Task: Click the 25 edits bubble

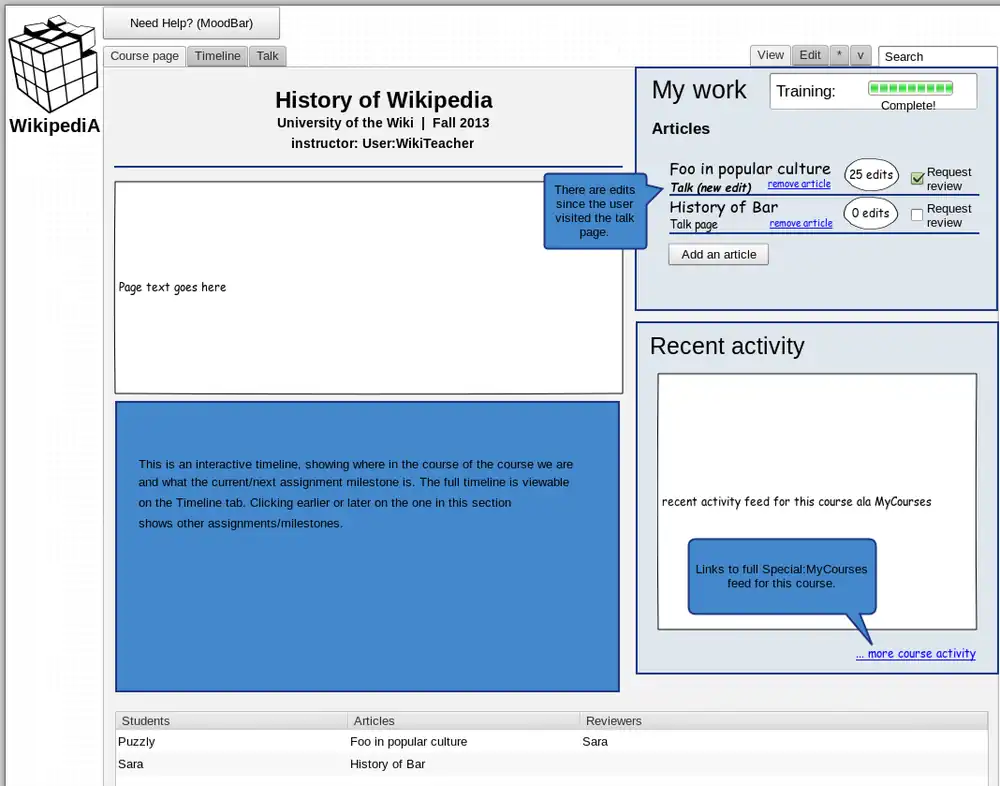Action: pos(871,174)
